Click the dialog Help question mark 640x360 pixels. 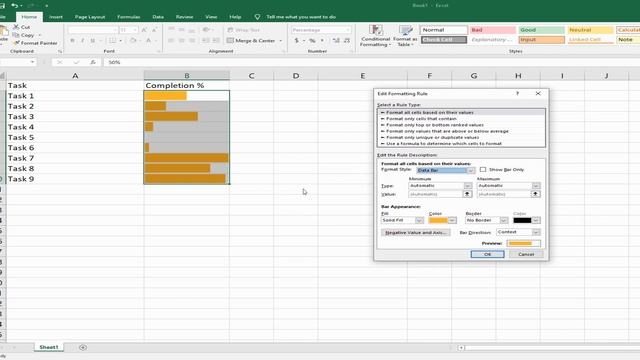tap(518, 93)
